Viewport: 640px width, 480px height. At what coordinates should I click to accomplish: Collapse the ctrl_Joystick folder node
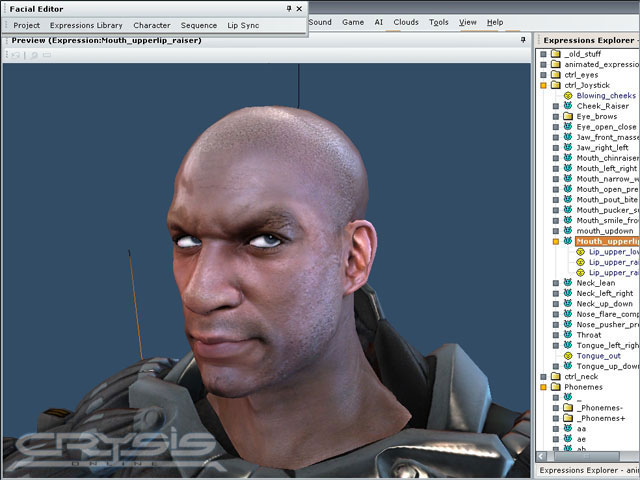pyautogui.click(x=543, y=86)
